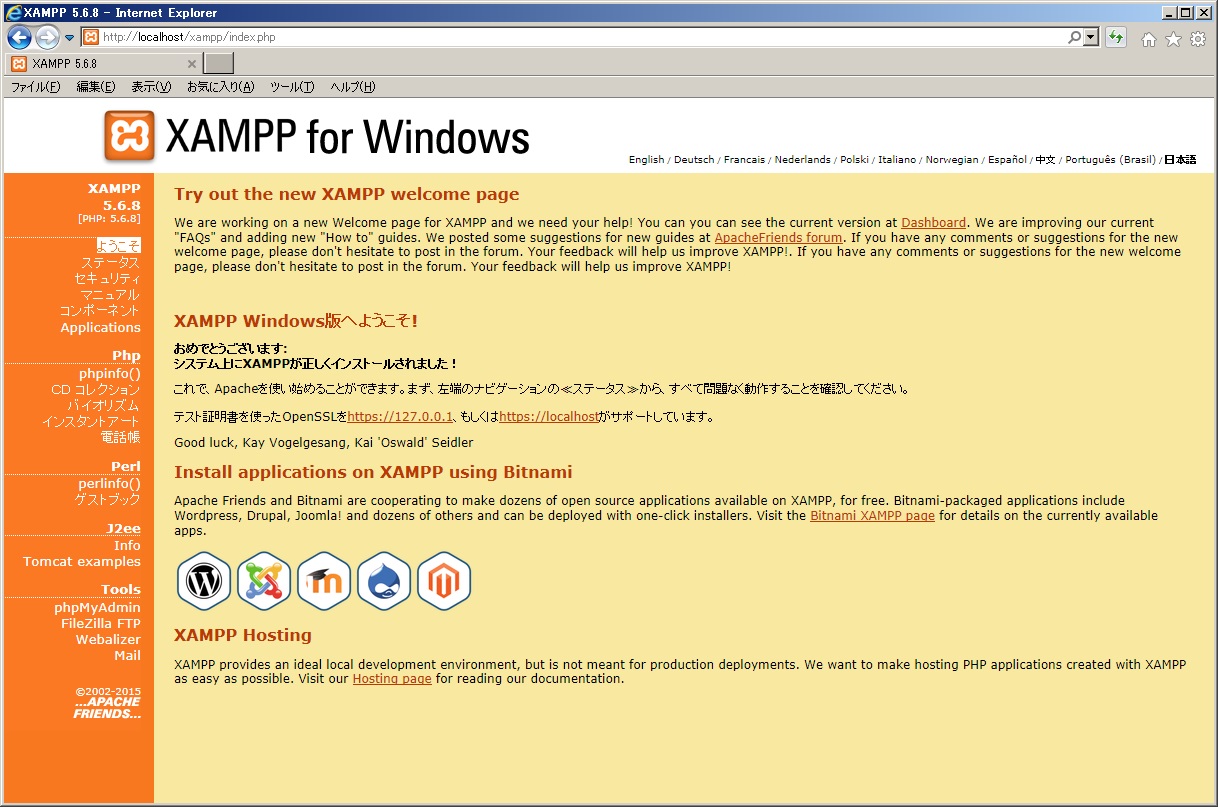Expand the recent pages dropdown arrow

pos(69,38)
